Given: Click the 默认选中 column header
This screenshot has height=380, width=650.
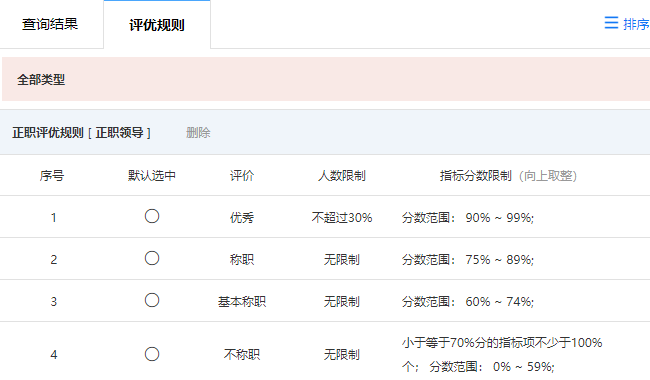Looking at the screenshot, I should click(x=152, y=176).
